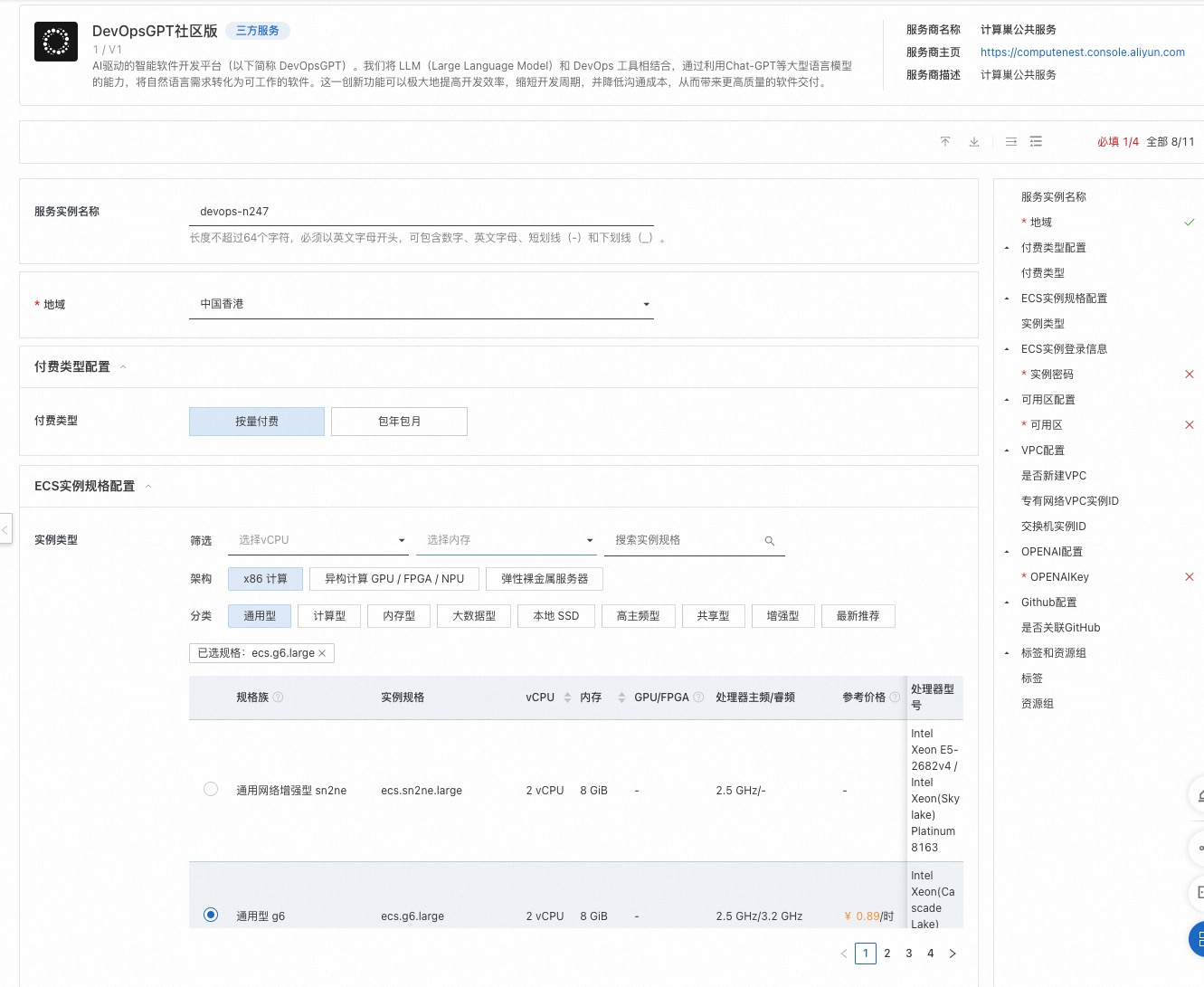Select the 内存型 category tab
The image size is (1204, 987).
coord(399,616)
